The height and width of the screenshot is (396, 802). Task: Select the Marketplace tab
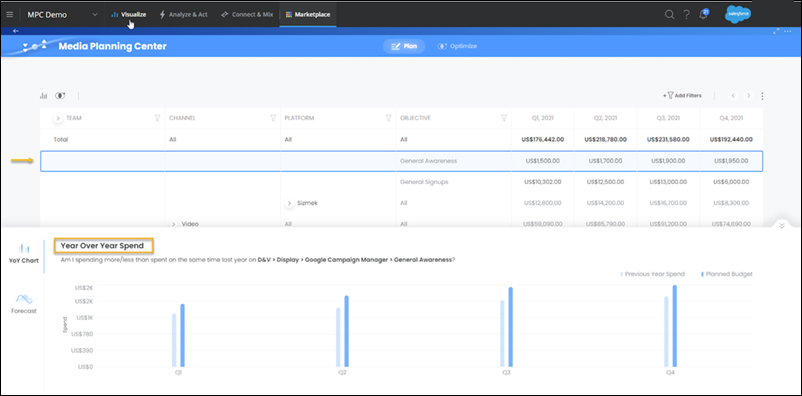(308, 14)
